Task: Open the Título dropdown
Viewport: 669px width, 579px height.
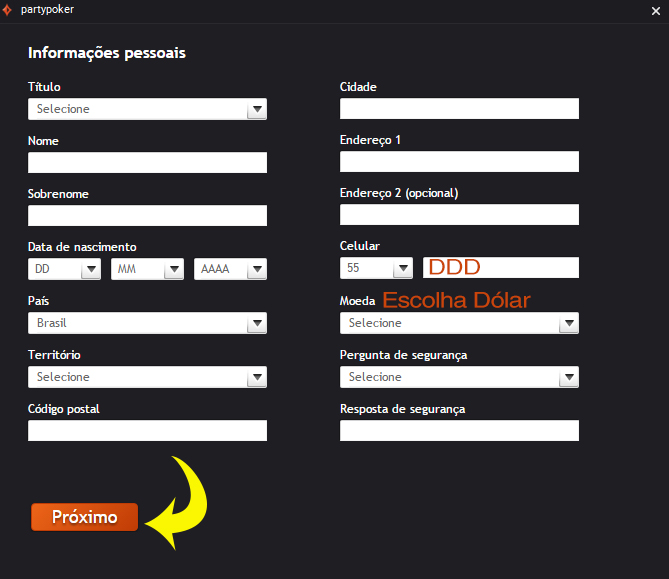Action: click(x=147, y=109)
